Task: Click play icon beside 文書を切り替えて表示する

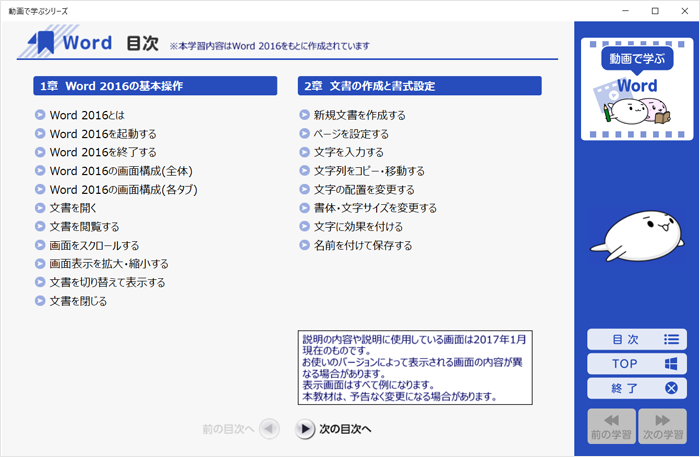Action: coord(40,282)
